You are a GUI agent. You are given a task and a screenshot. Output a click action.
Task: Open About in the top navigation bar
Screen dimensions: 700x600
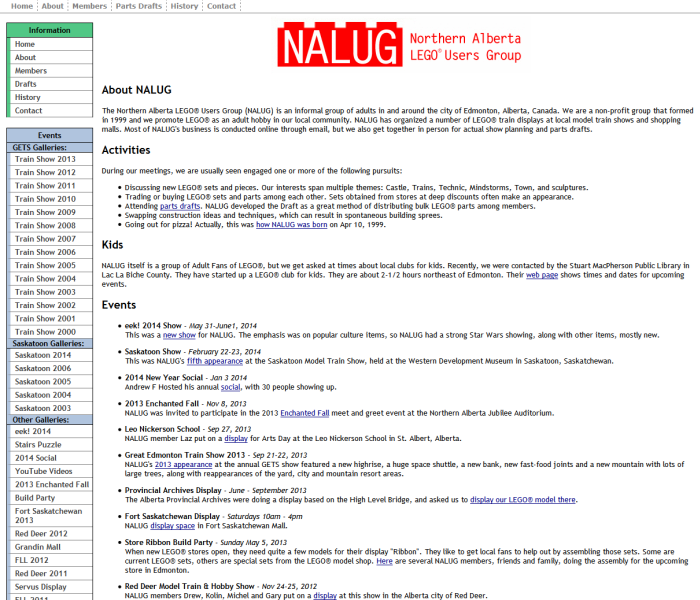tap(53, 6)
